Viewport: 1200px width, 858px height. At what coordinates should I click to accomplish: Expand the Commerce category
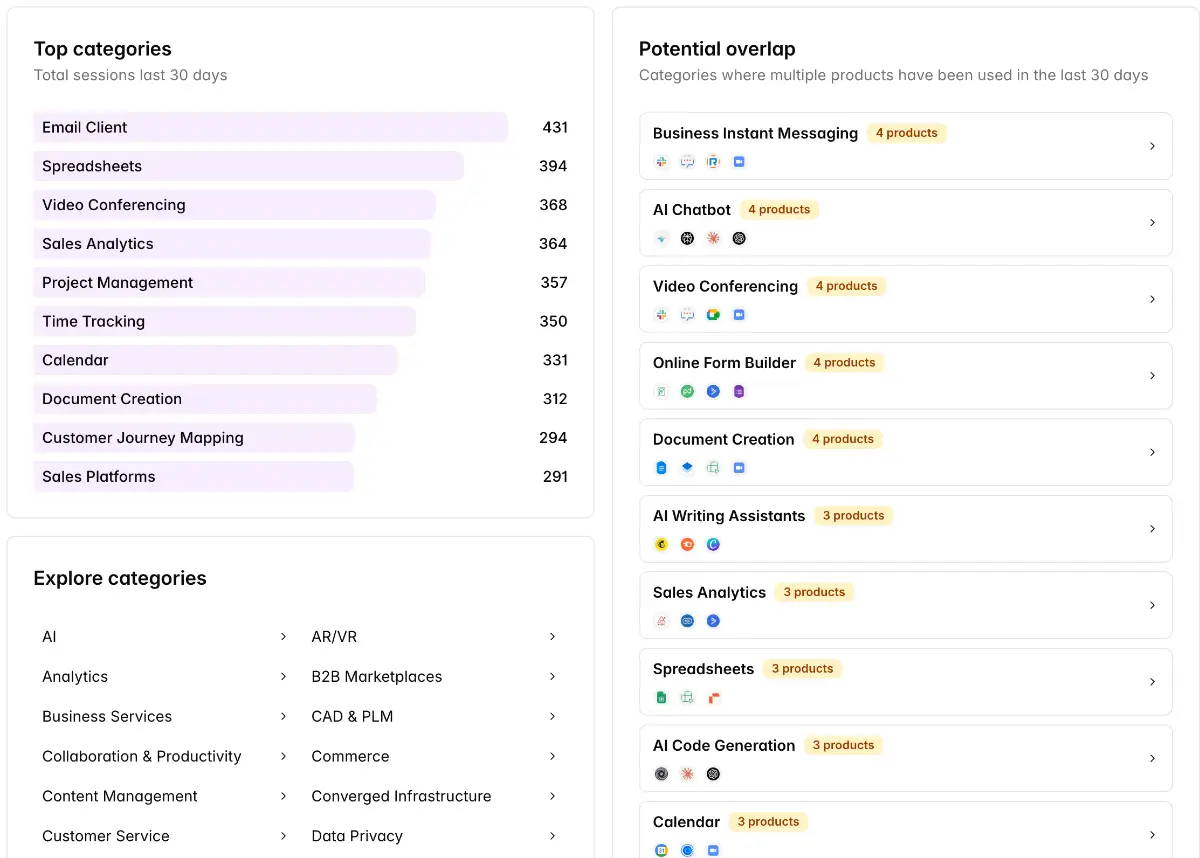tap(552, 756)
